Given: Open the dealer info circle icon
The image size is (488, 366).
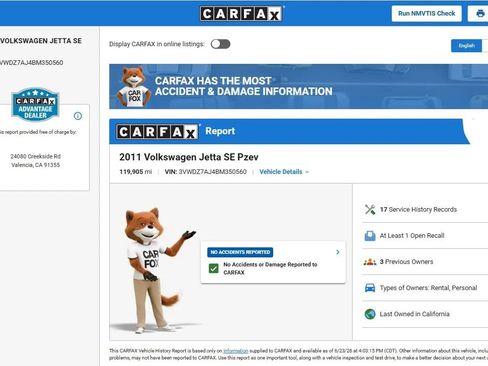Looking at the screenshot, I should tap(78, 116).
